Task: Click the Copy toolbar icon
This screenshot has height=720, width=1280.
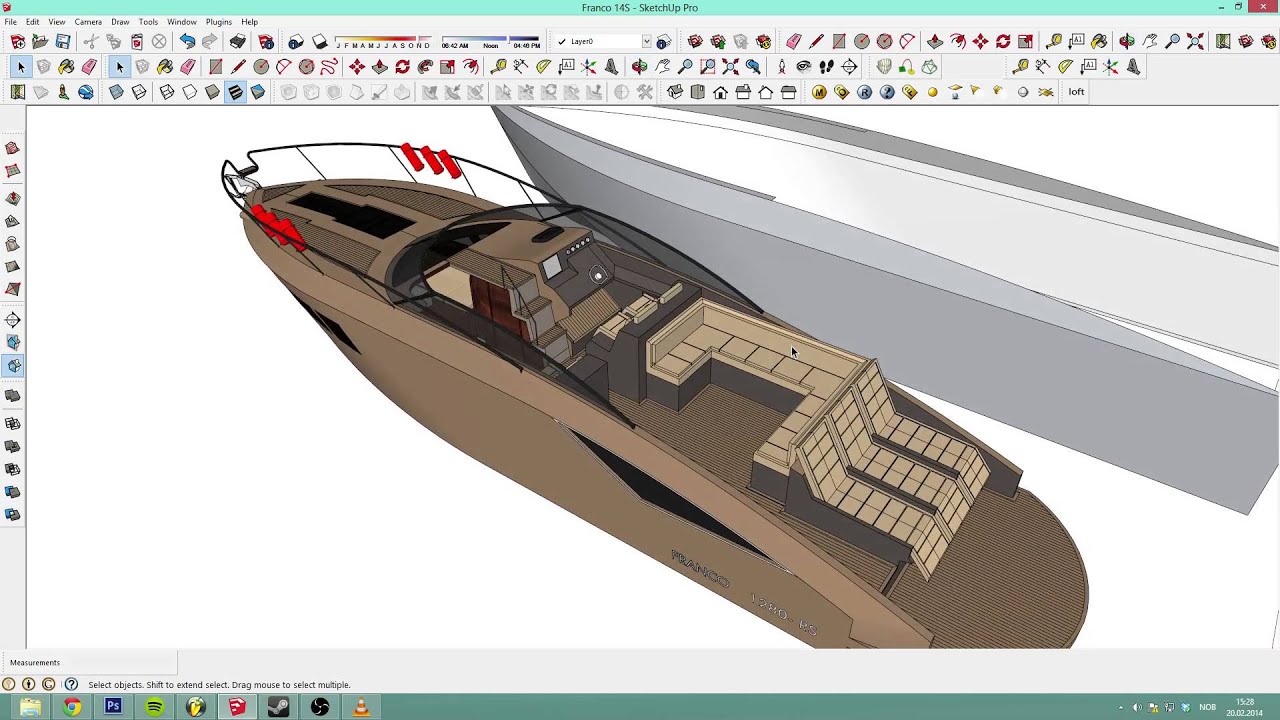Action: click(x=114, y=41)
